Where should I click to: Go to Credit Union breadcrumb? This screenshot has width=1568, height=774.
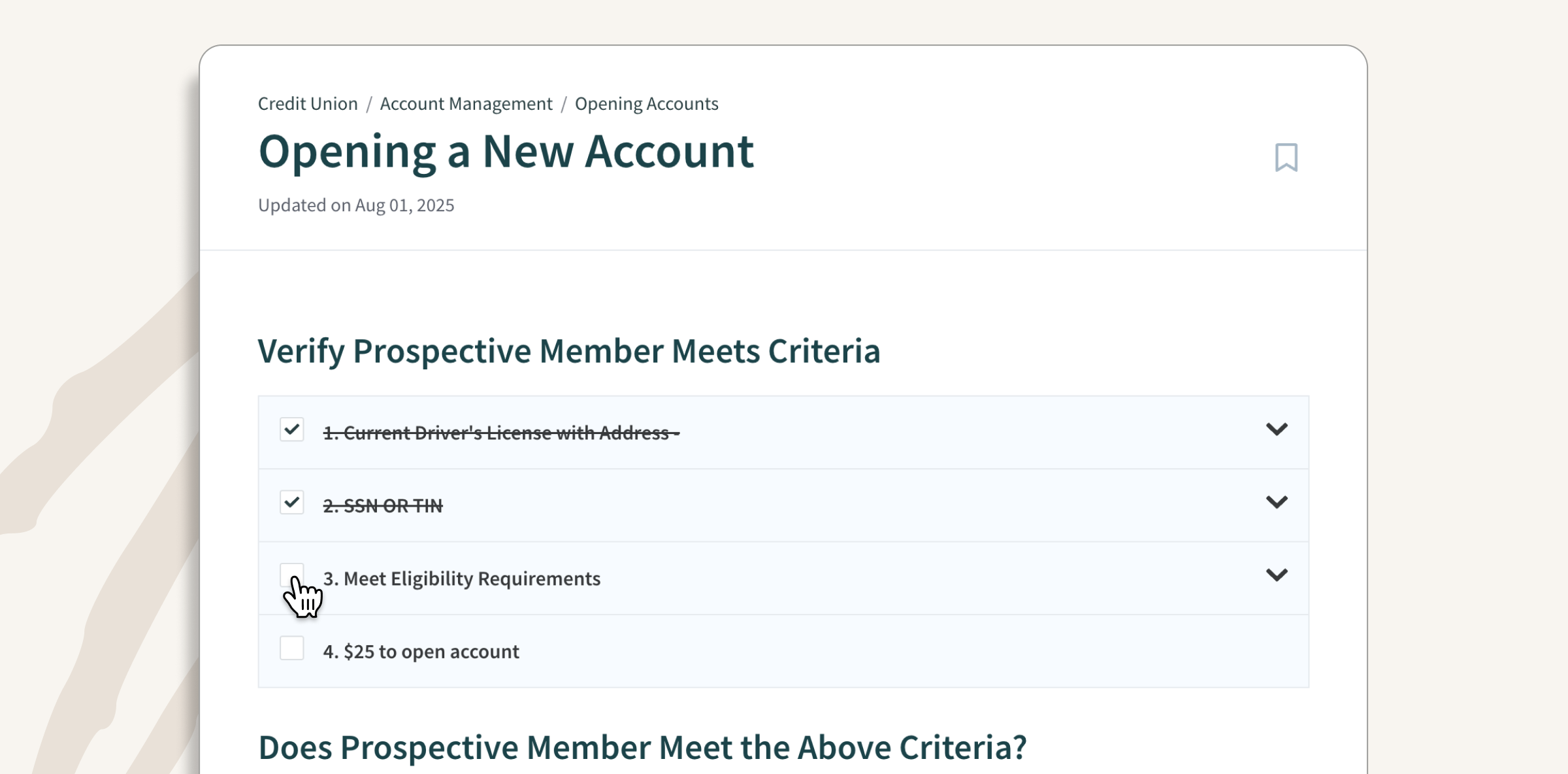click(308, 104)
